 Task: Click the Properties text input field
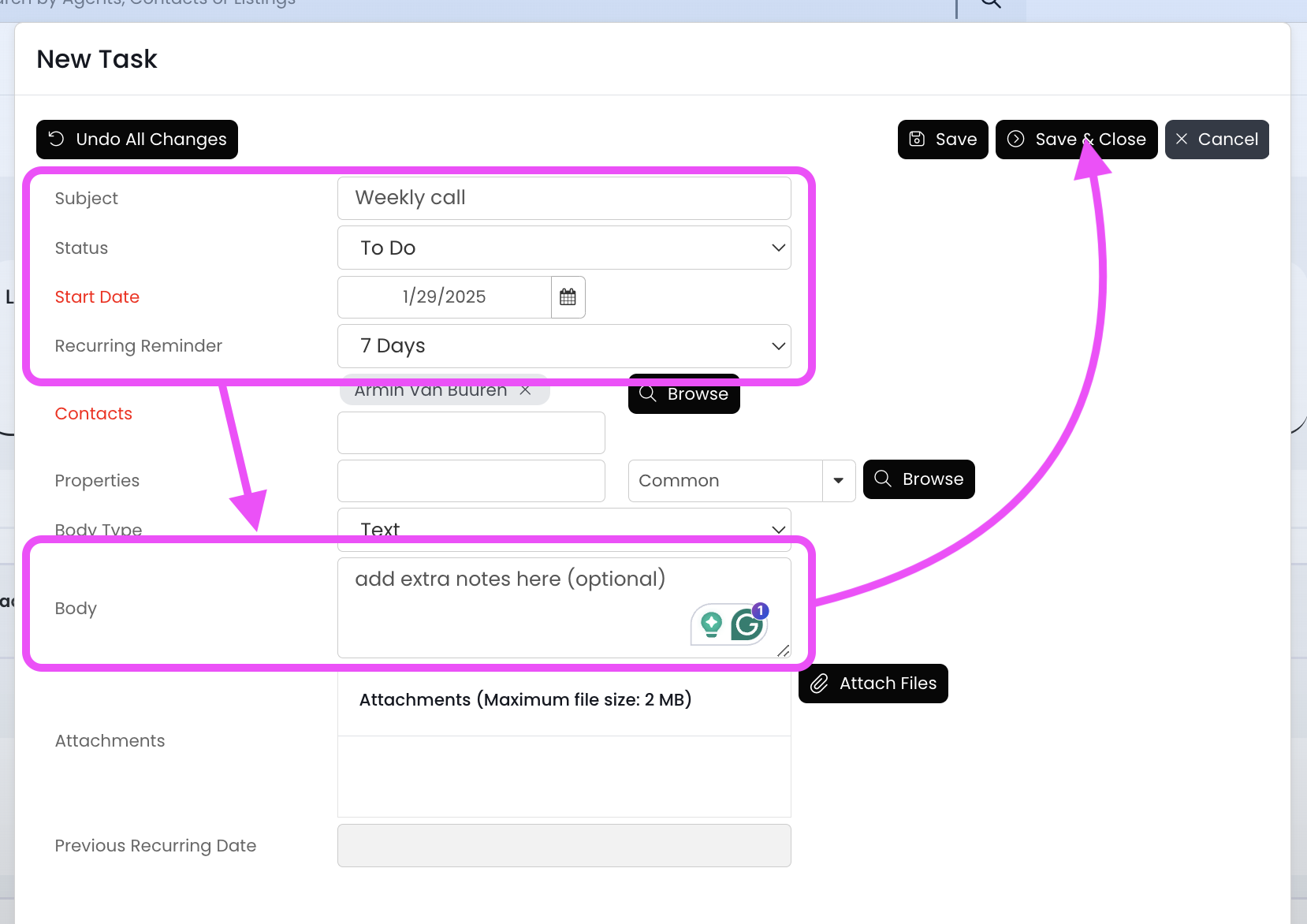[471, 481]
